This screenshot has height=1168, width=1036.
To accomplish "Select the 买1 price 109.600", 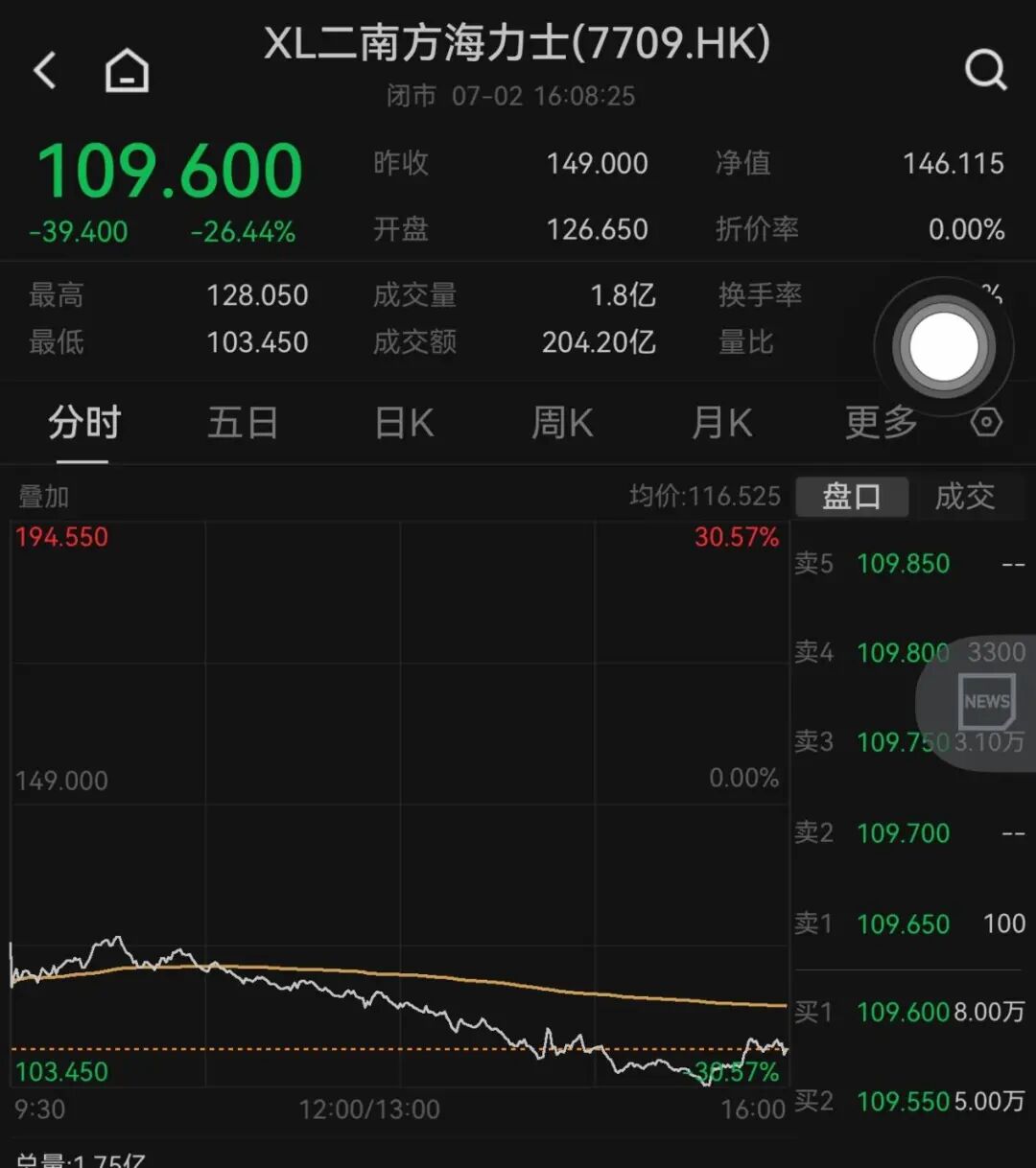I will [903, 1012].
